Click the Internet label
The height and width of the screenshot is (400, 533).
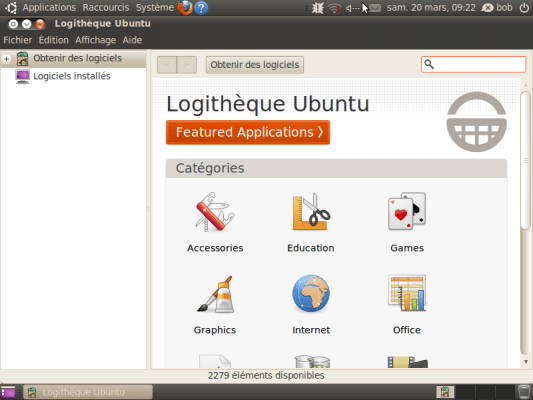tap(311, 330)
